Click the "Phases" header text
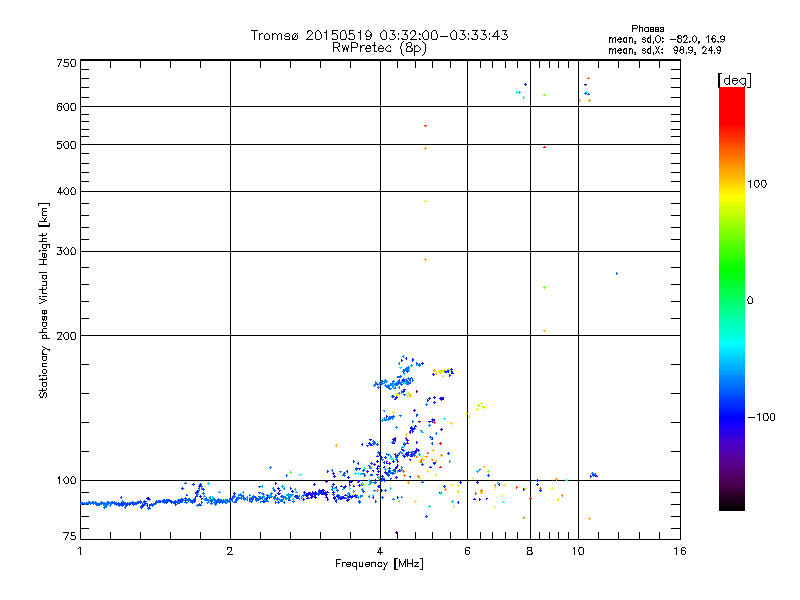 [647, 29]
